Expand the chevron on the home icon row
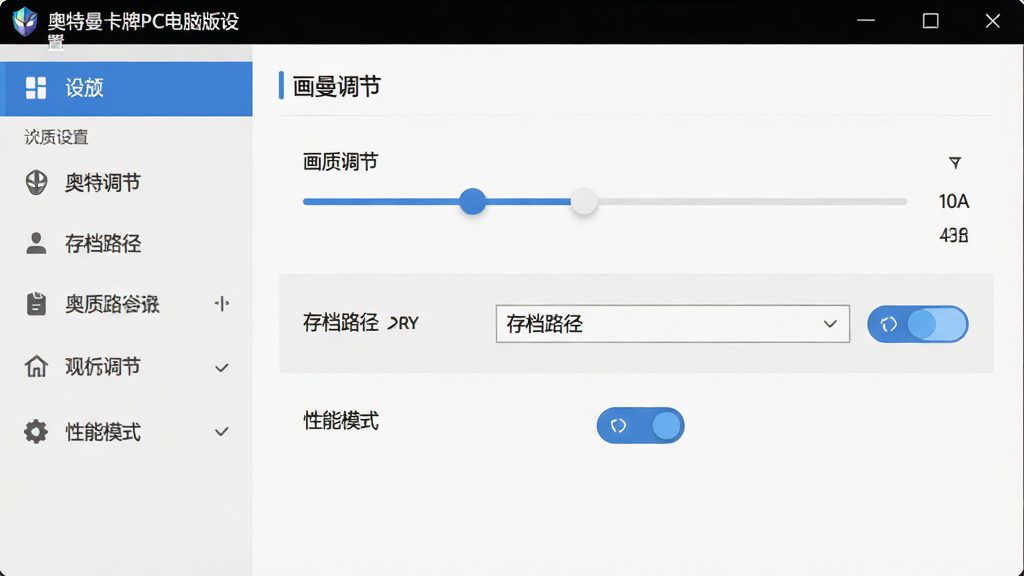This screenshot has width=1024, height=576. tap(222, 368)
